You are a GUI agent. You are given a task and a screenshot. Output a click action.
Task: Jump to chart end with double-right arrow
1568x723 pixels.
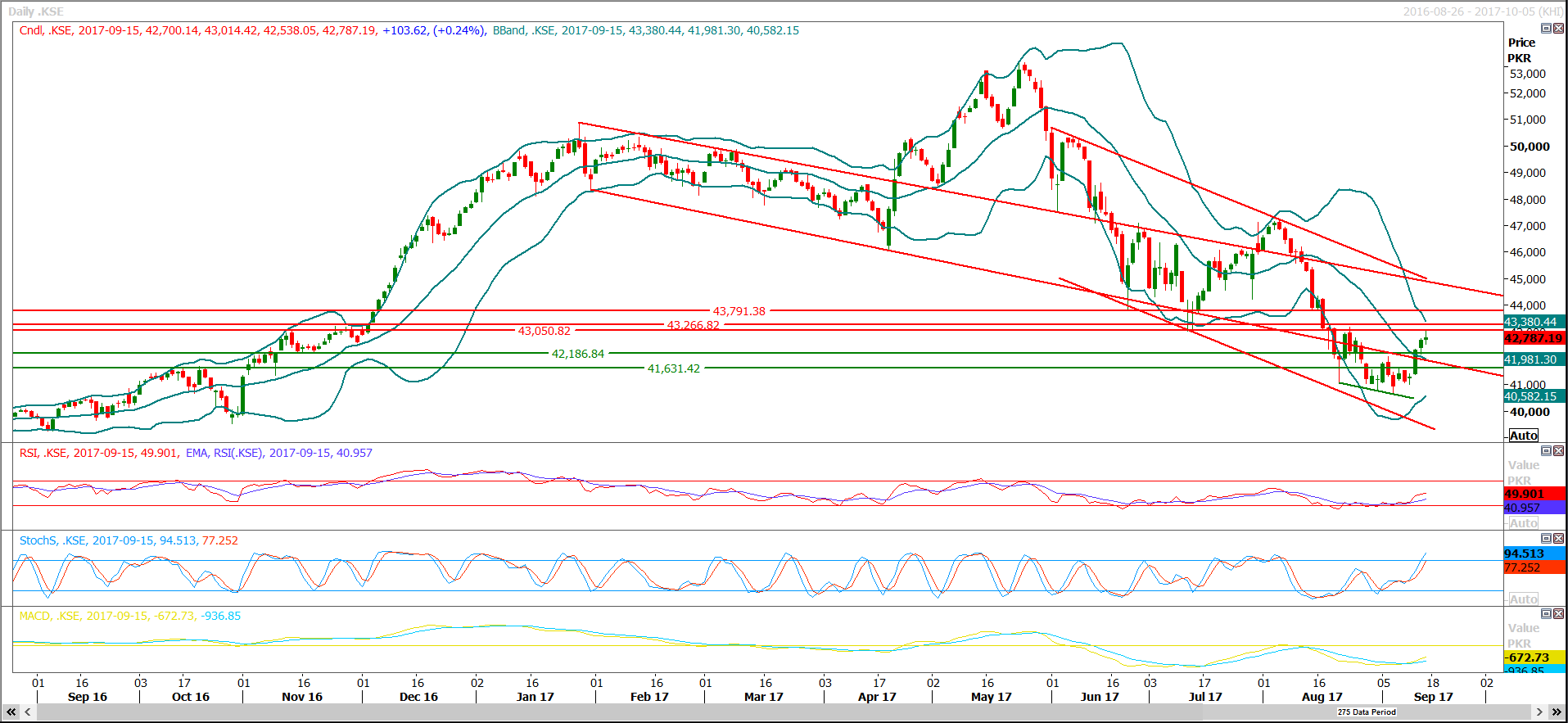tap(1557, 712)
